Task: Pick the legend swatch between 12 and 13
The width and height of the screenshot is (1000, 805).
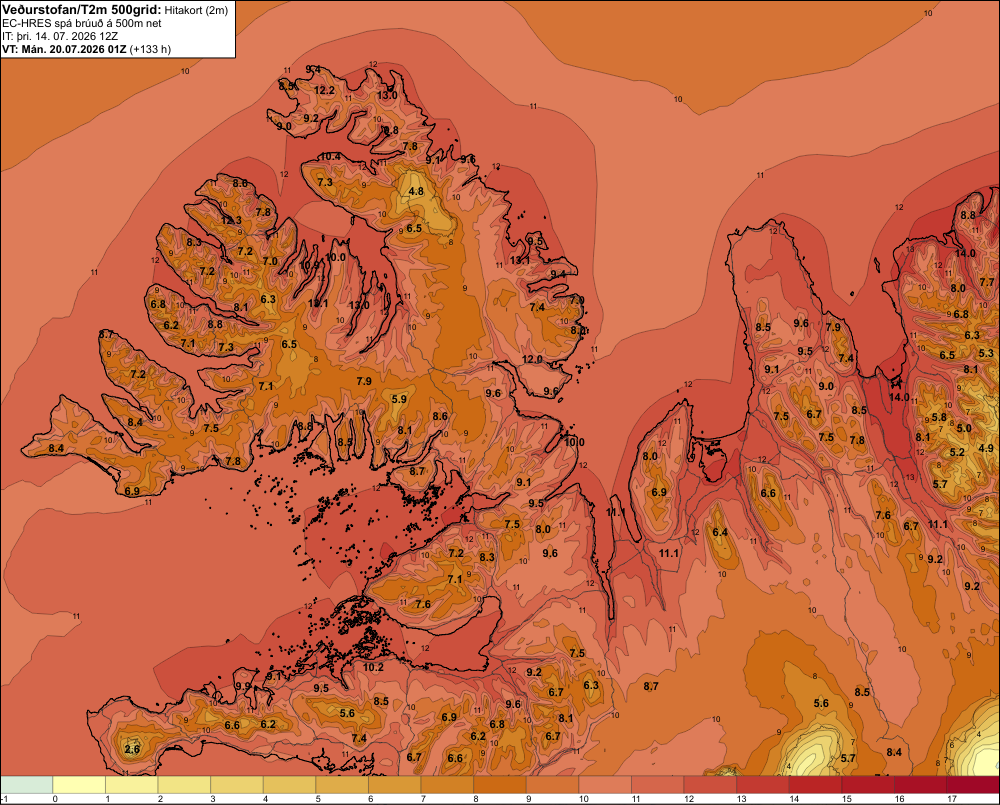Action: click(x=710, y=785)
